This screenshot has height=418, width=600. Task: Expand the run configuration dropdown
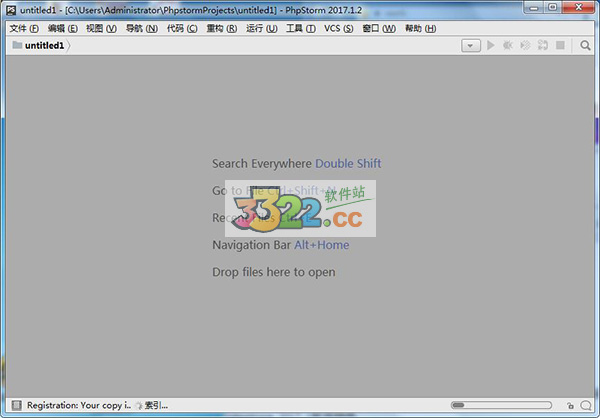pyautogui.click(x=472, y=46)
